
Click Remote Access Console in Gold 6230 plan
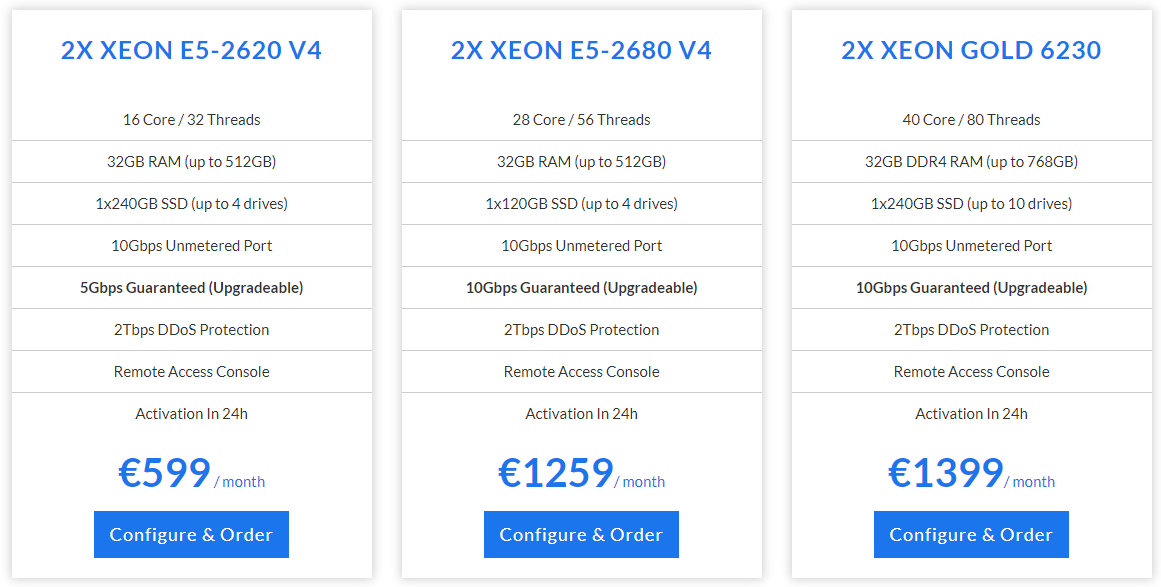[971, 372]
